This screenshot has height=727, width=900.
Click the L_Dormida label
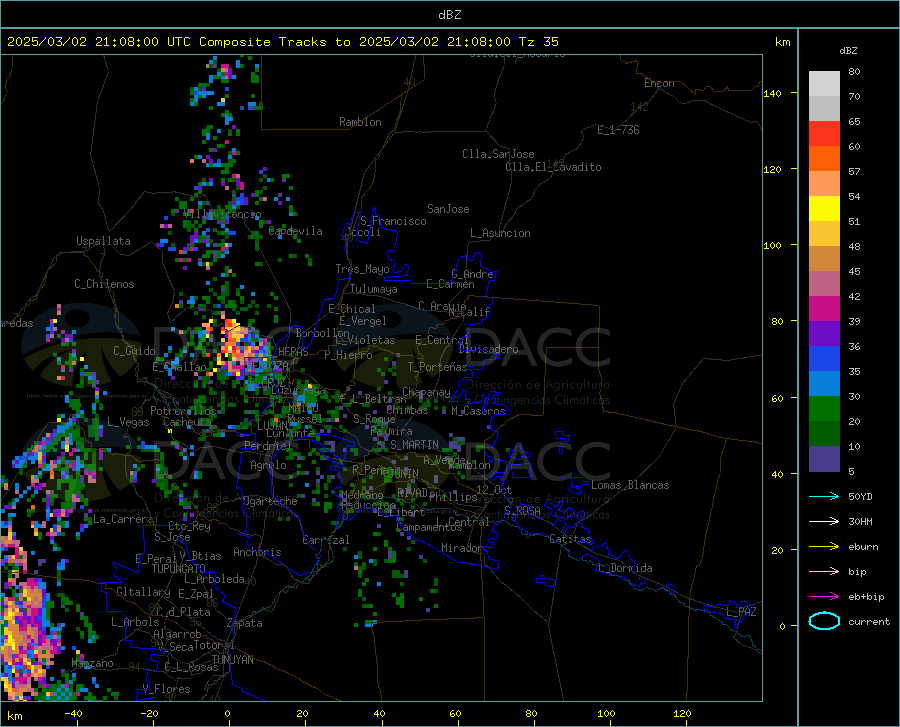pyautogui.click(x=624, y=568)
